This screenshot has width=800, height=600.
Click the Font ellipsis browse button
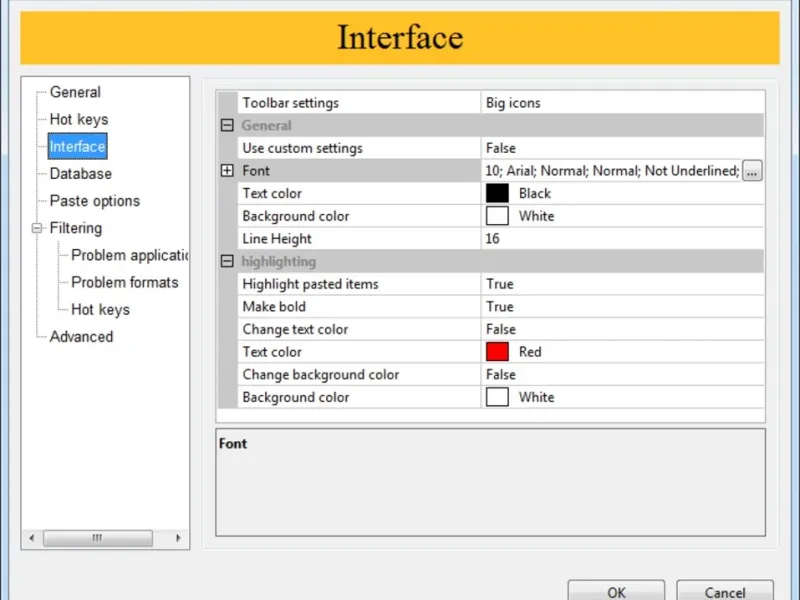(752, 171)
